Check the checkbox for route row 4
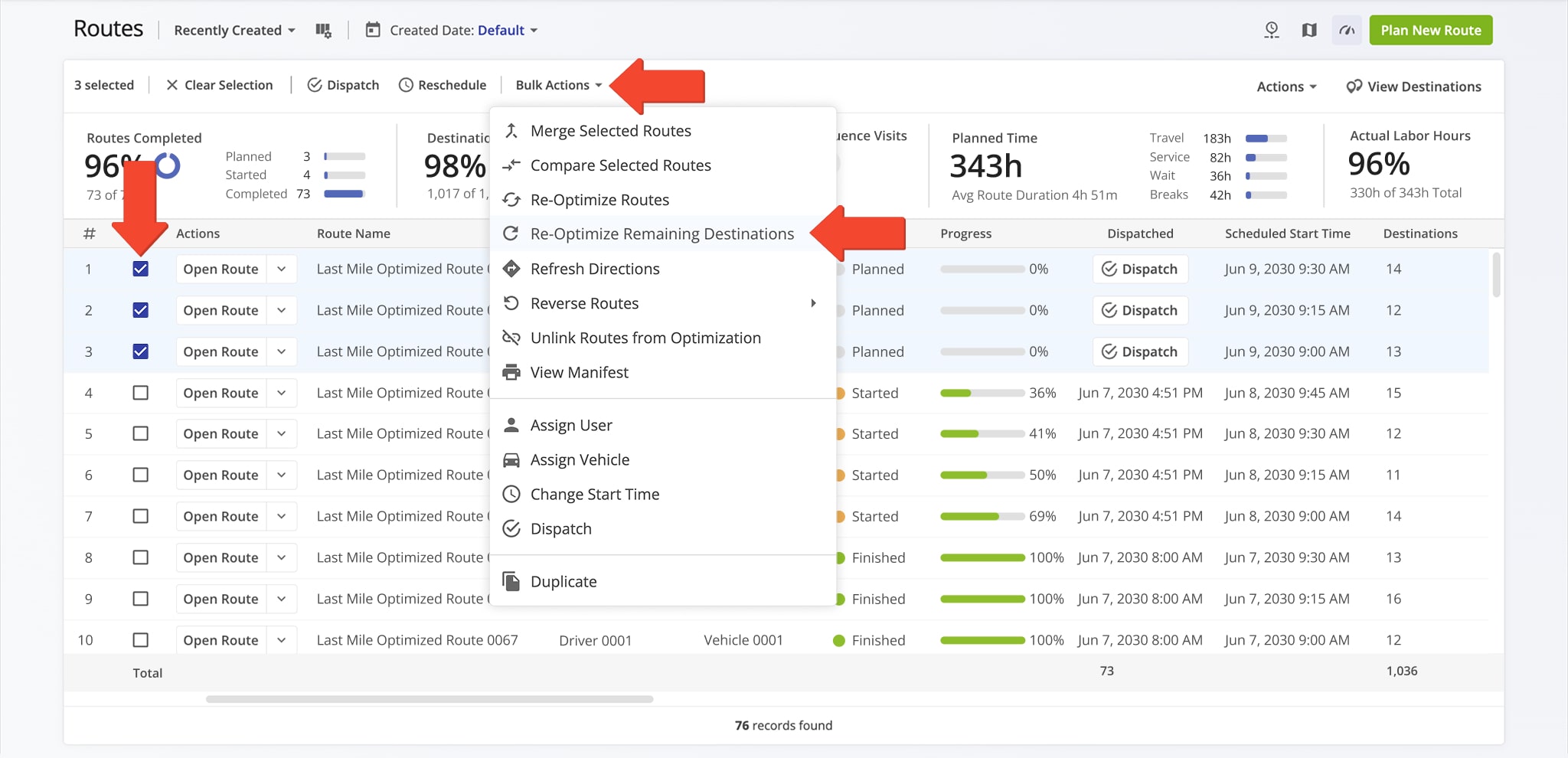Image resolution: width=1568 pixels, height=758 pixels. coord(140,393)
